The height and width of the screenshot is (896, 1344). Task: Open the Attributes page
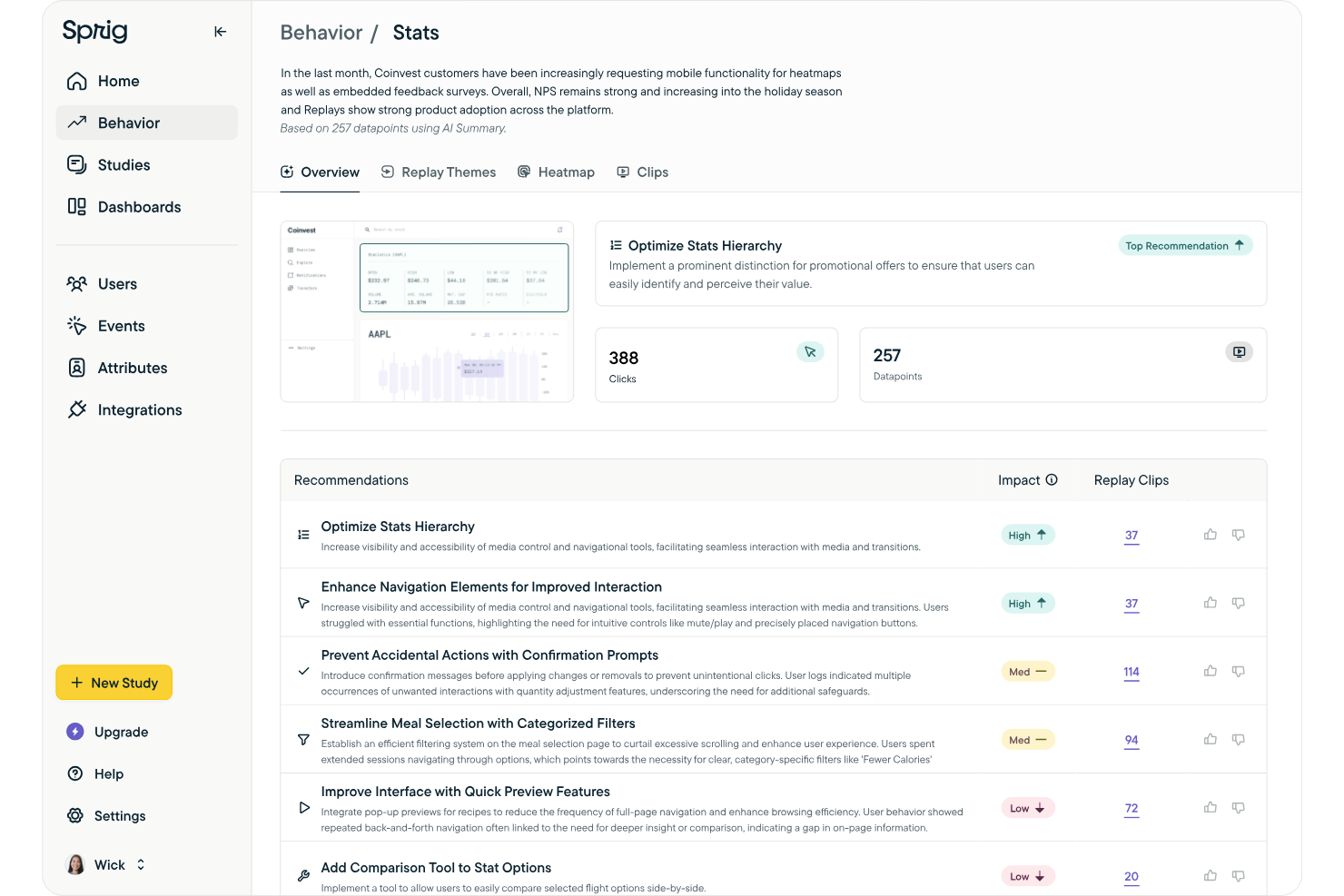pos(132,368)
